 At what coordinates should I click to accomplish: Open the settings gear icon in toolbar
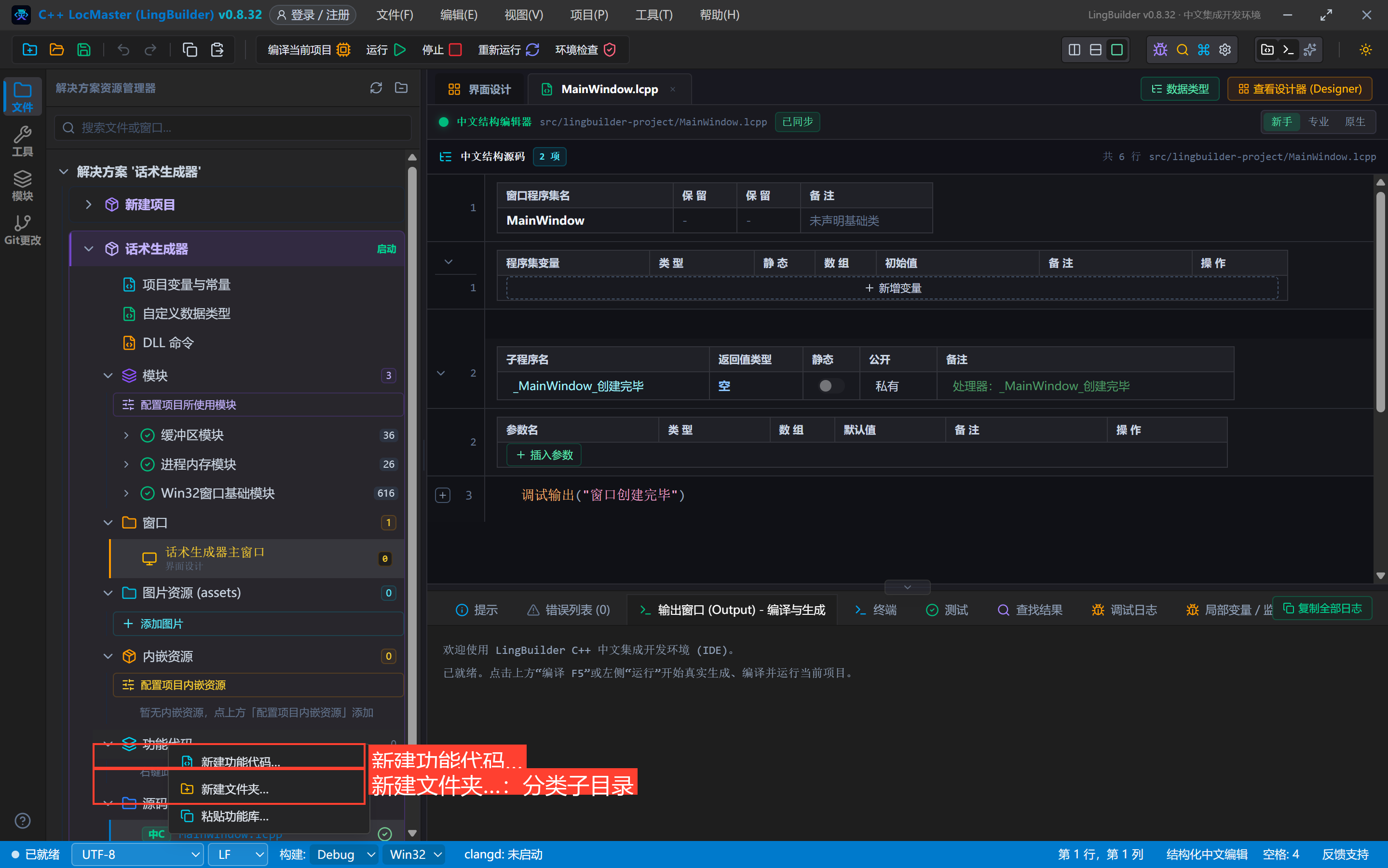coord(1225,50)
